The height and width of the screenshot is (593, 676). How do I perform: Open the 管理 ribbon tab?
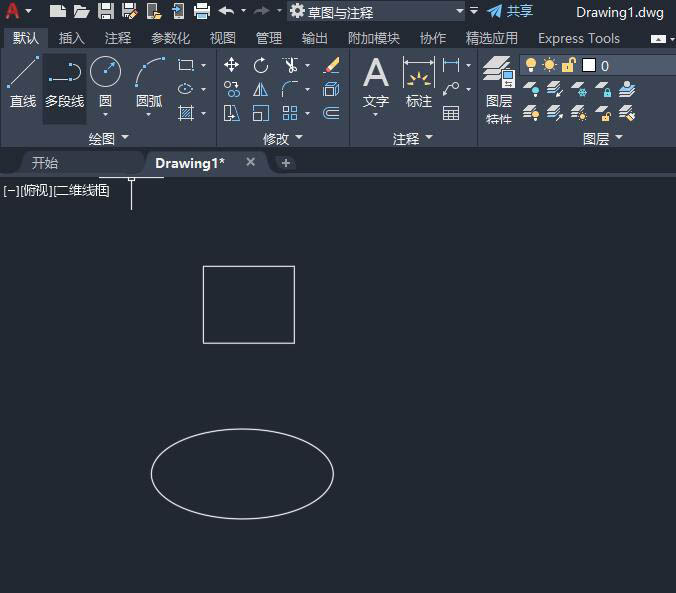[269, 38]
